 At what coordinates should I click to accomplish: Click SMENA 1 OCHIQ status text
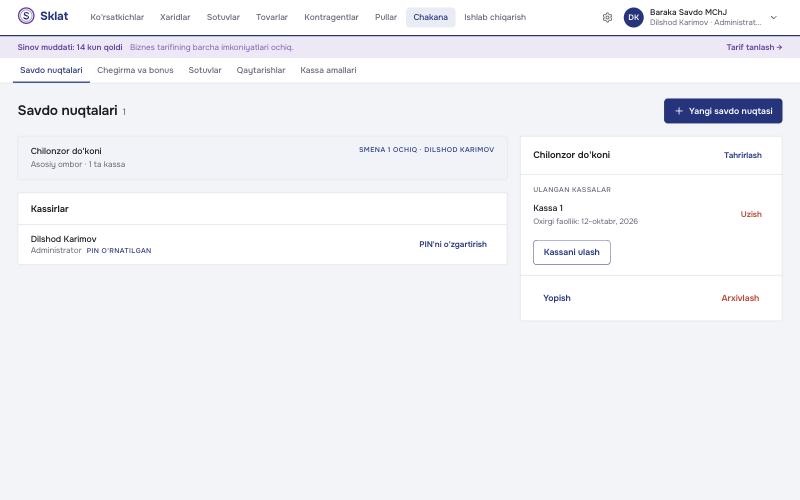[x=427, y=149]
